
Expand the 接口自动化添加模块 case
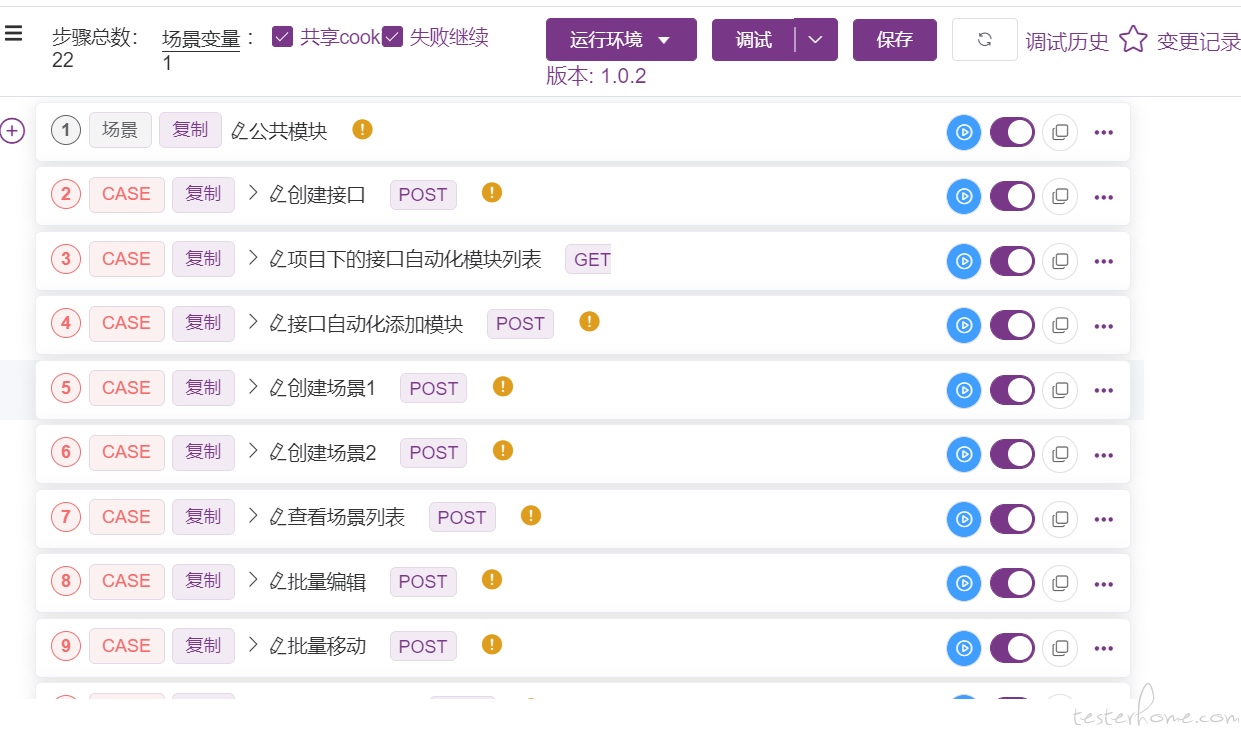253,322
